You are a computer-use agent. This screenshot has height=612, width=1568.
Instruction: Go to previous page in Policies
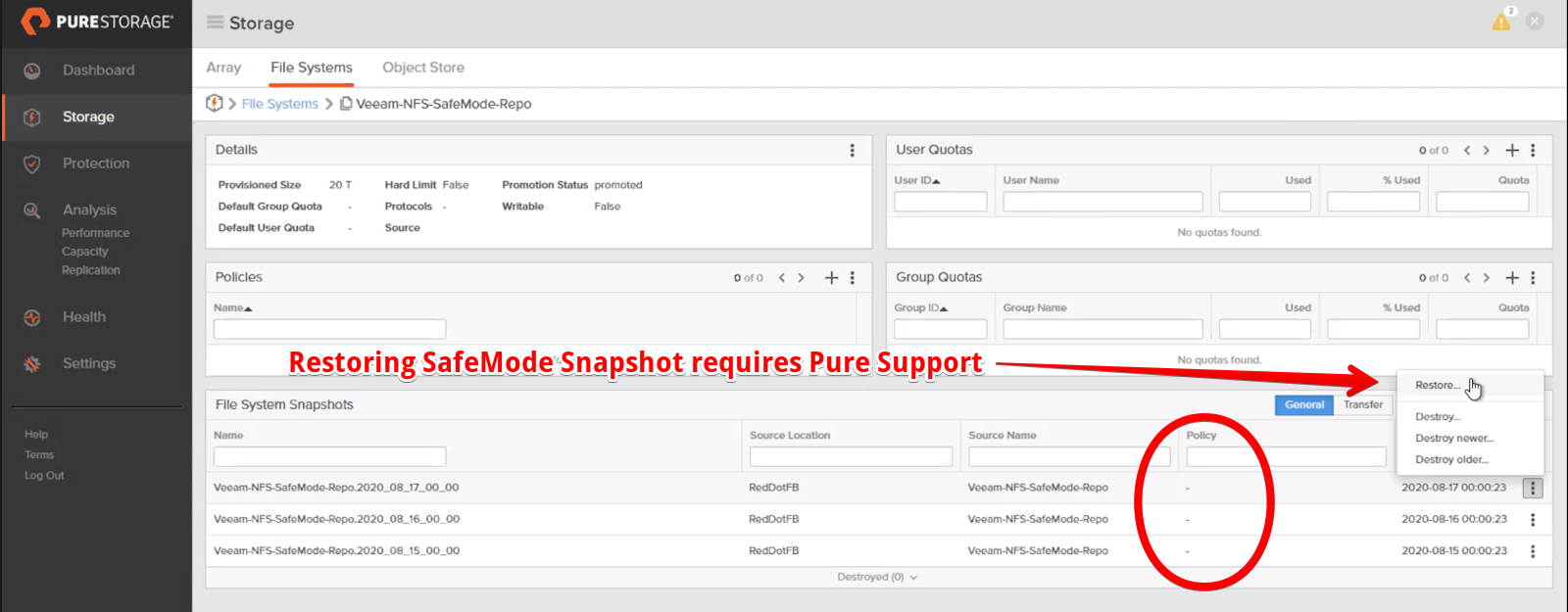[782, 278]
